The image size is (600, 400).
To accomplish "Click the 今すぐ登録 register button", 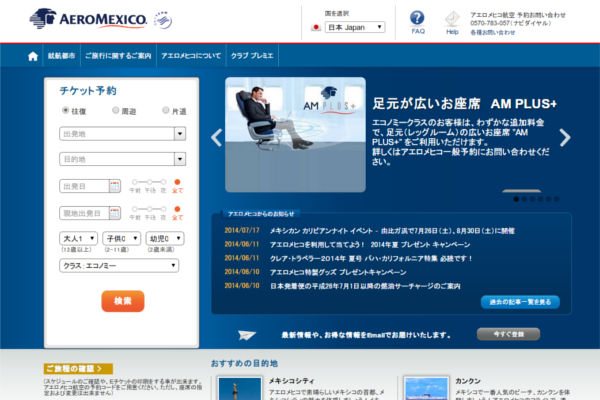I will pos(508,334).
